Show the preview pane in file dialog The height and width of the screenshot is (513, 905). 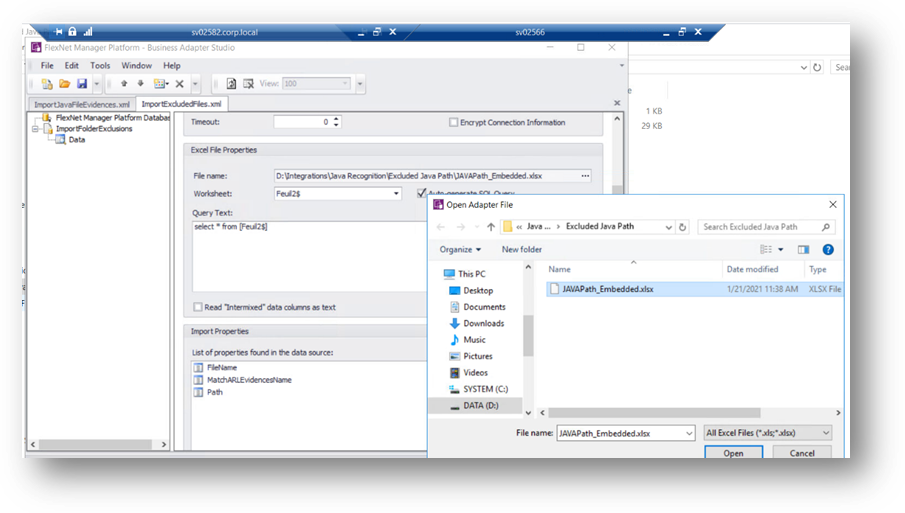pos(803,250)
